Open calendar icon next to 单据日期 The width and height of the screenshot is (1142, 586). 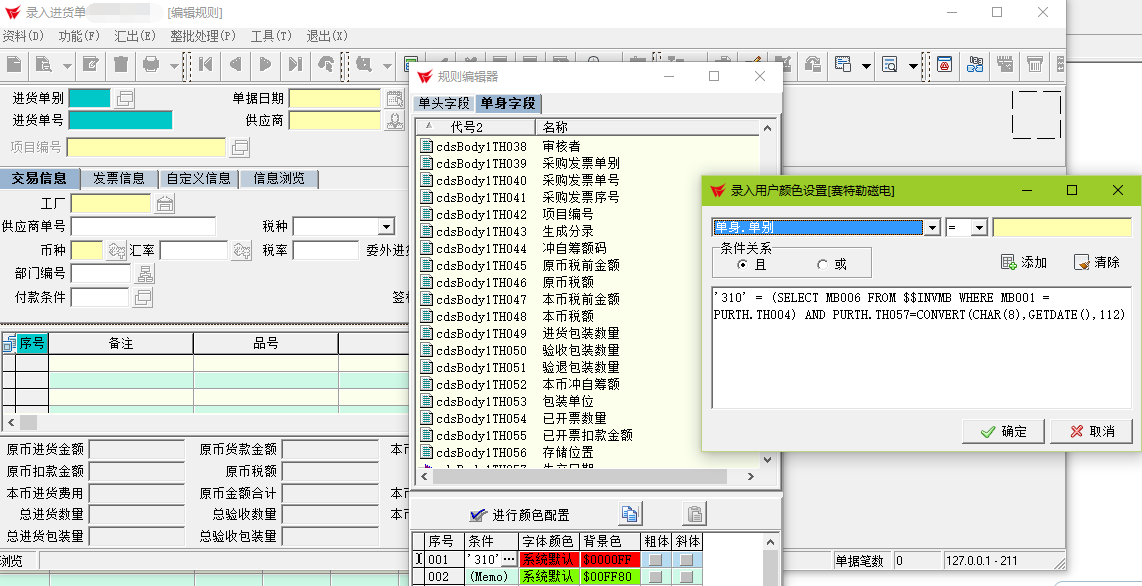394,98
